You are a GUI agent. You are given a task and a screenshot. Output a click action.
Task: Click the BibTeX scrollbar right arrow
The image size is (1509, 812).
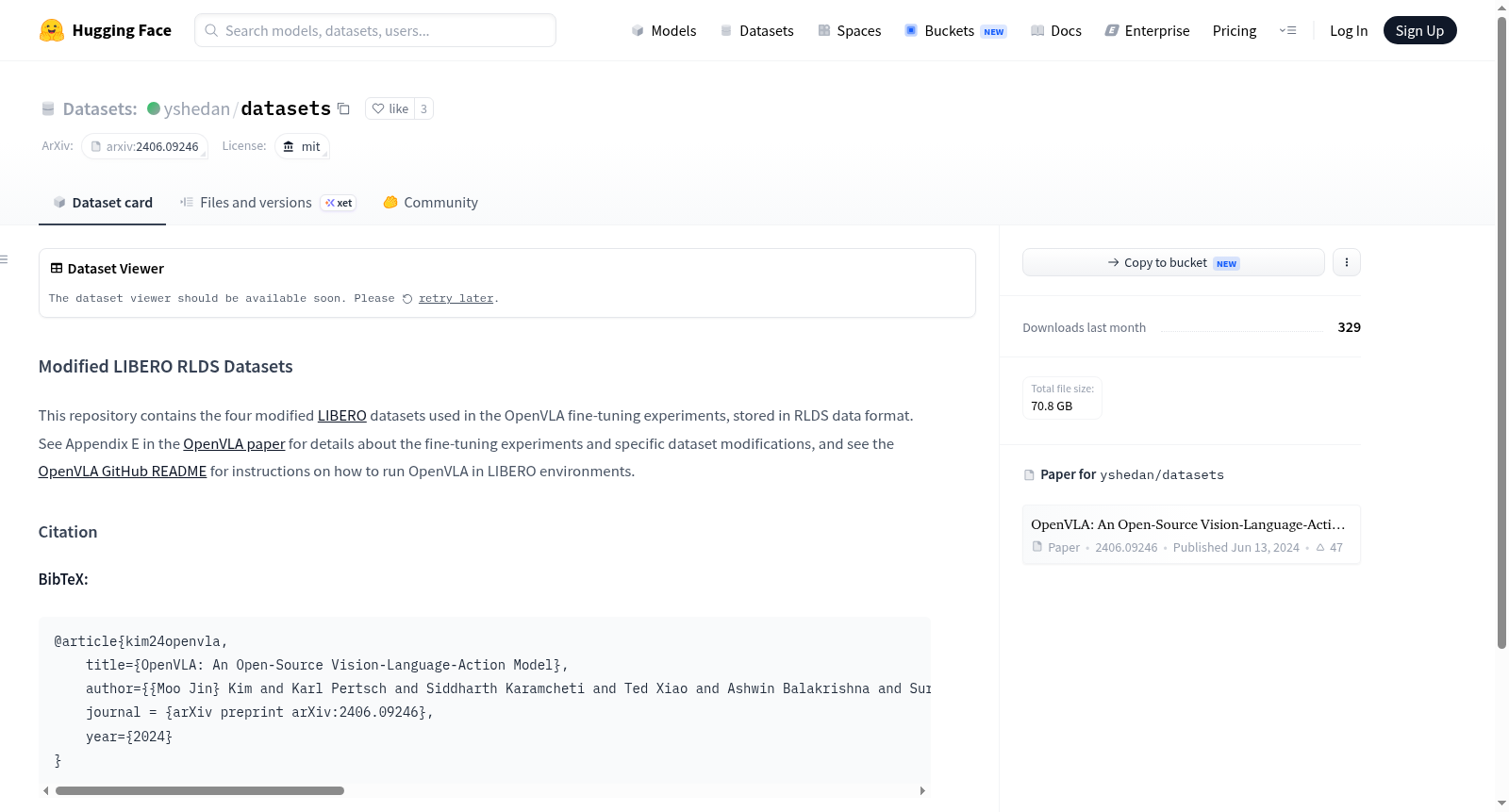pyautogui.click(x=922, y=791)
